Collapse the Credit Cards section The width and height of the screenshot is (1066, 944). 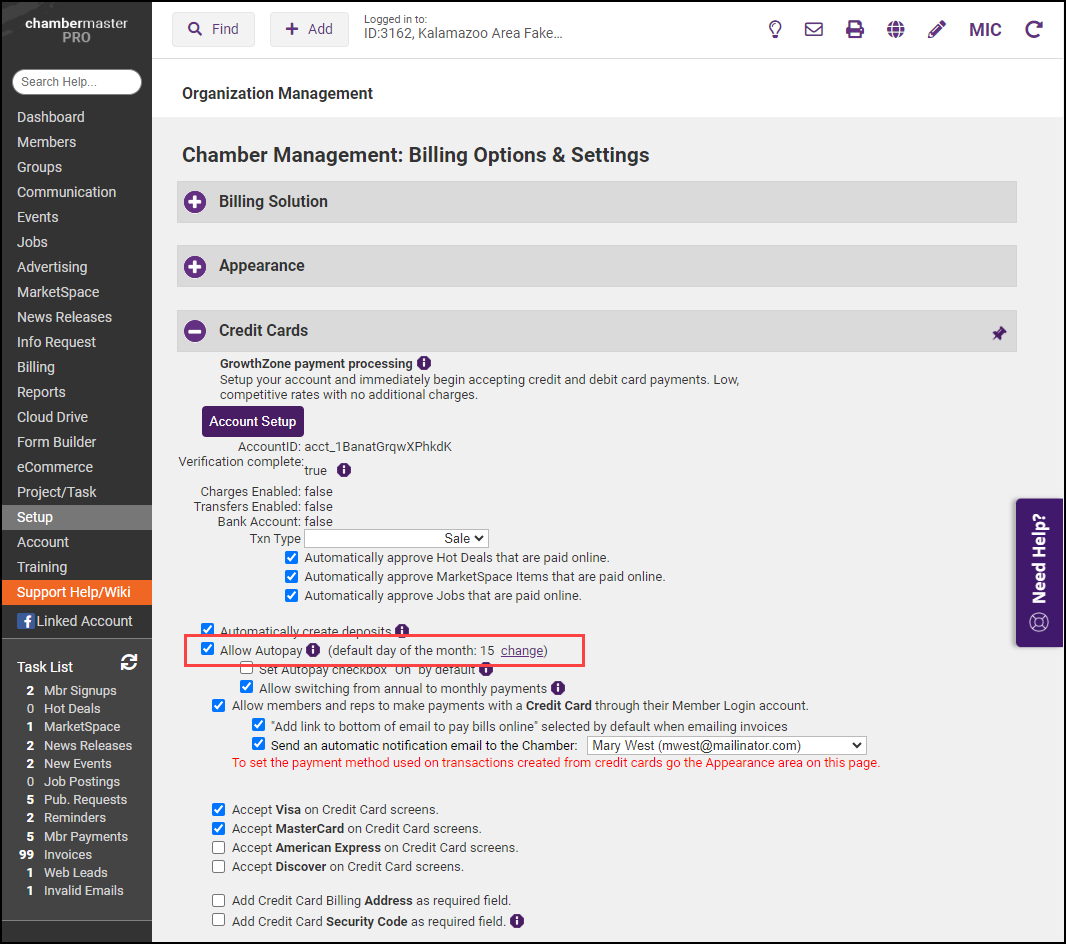click(195, 331)
